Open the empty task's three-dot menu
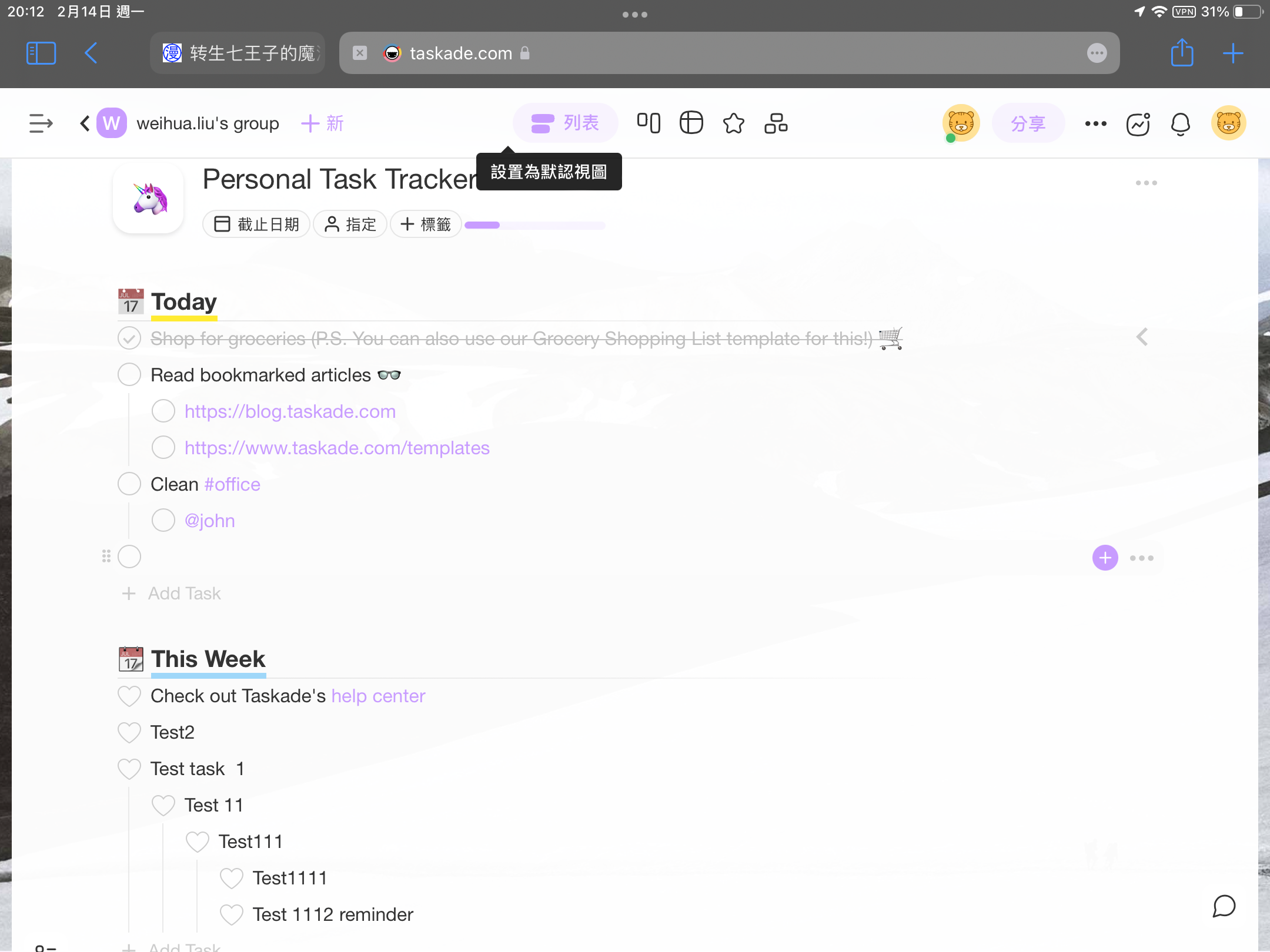The height and width of the screenshot is (952, 1270). coord(1142,558)
